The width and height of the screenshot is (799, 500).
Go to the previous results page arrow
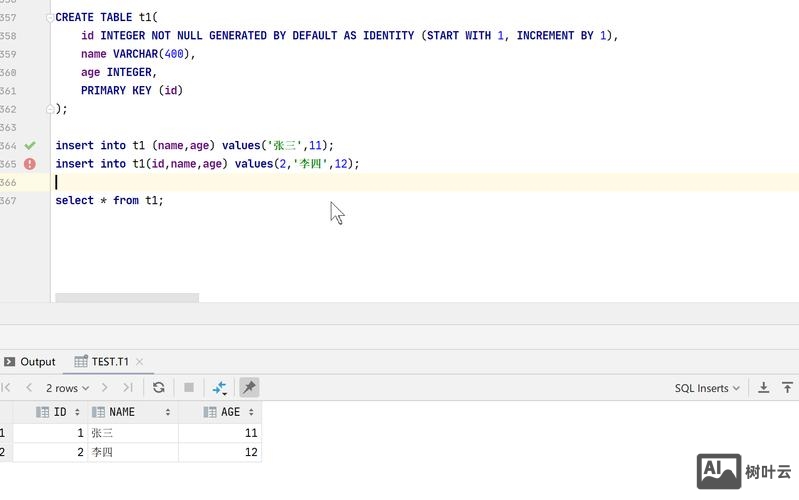29,388
